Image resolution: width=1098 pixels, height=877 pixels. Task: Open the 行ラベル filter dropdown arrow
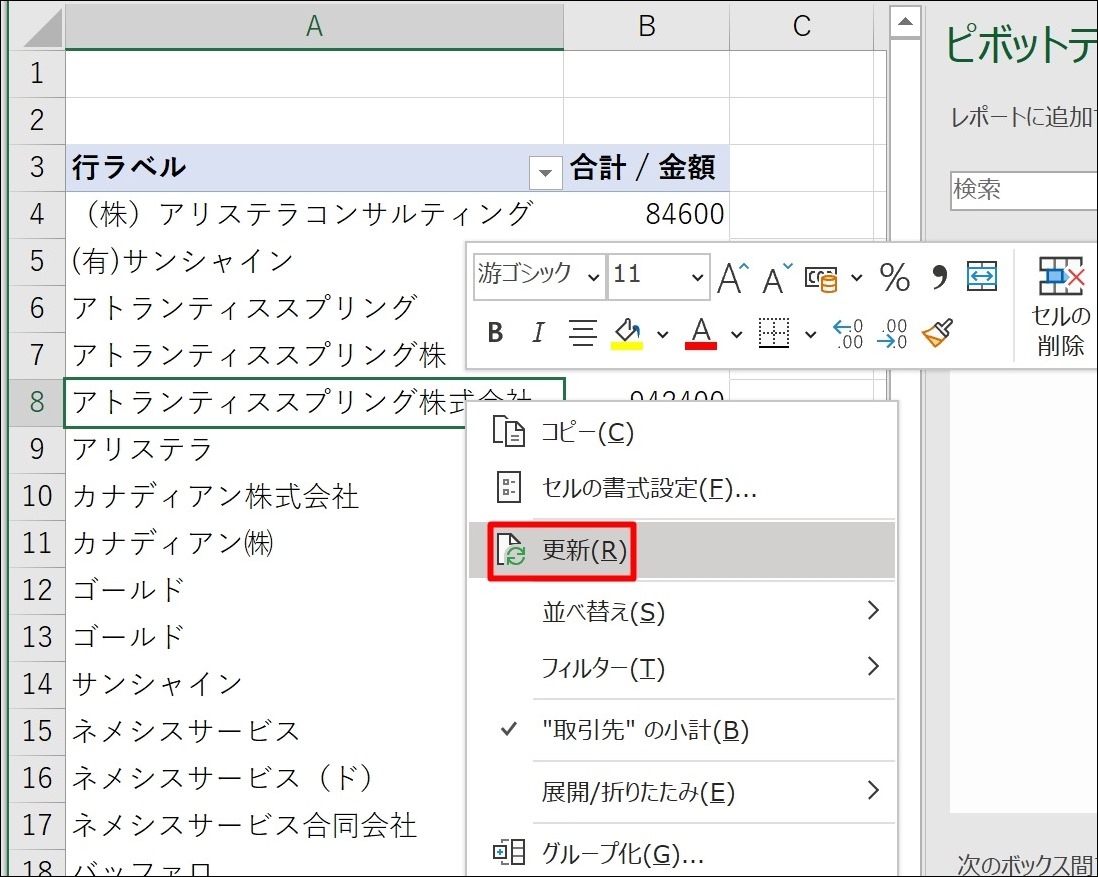[544, 172]
